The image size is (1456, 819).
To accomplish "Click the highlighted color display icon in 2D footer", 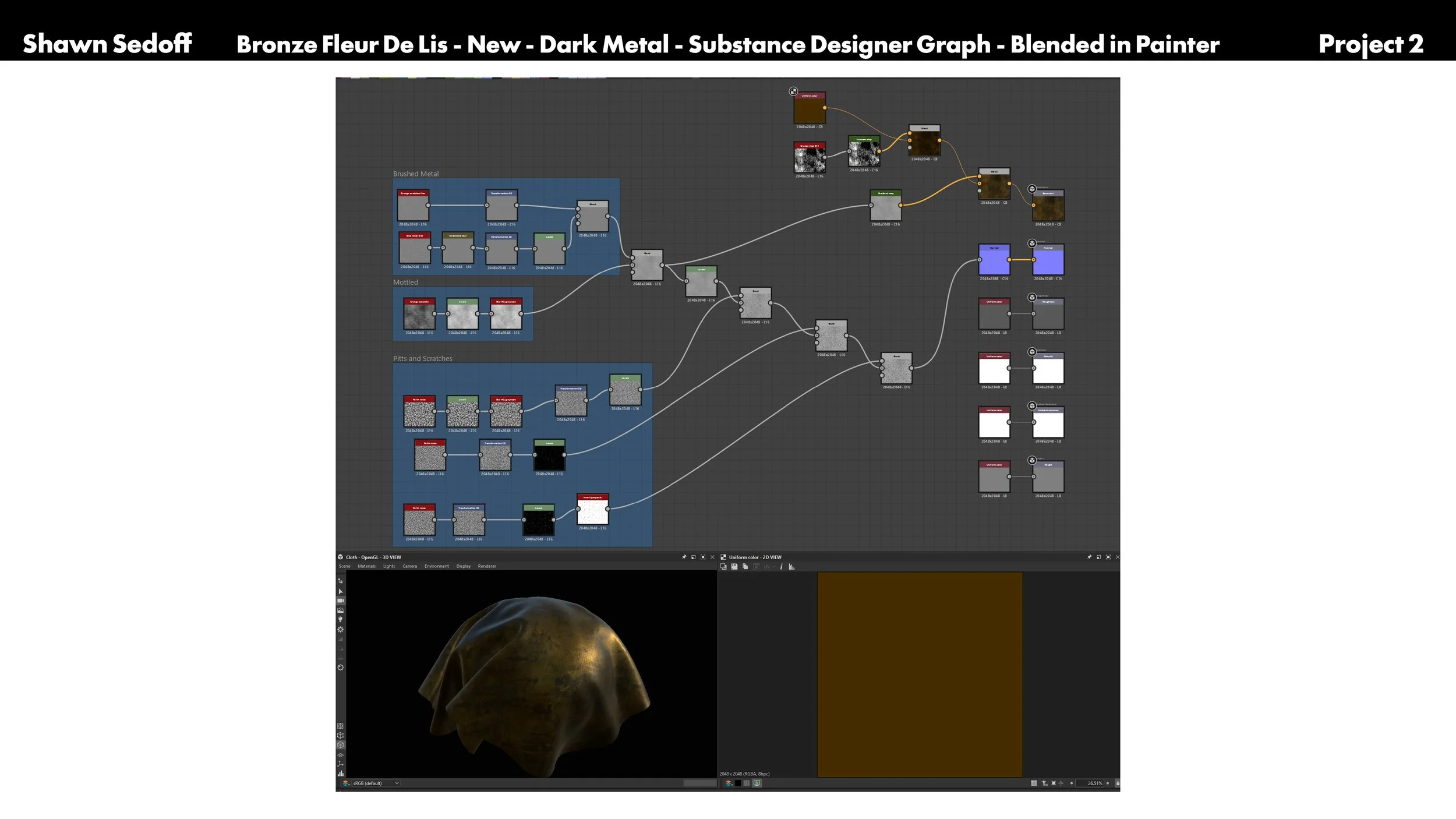I will coord(757,783).
